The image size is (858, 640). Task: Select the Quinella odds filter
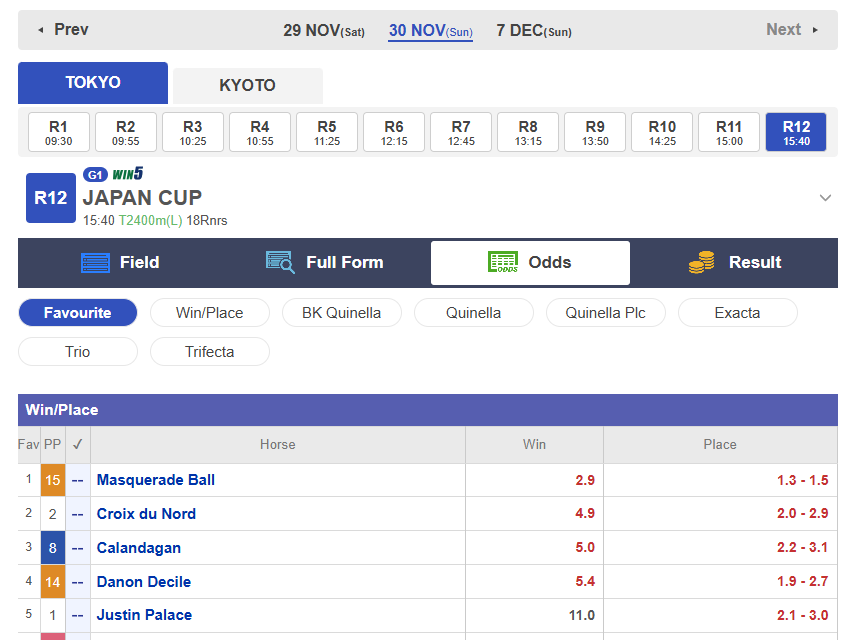click(473, 313)
